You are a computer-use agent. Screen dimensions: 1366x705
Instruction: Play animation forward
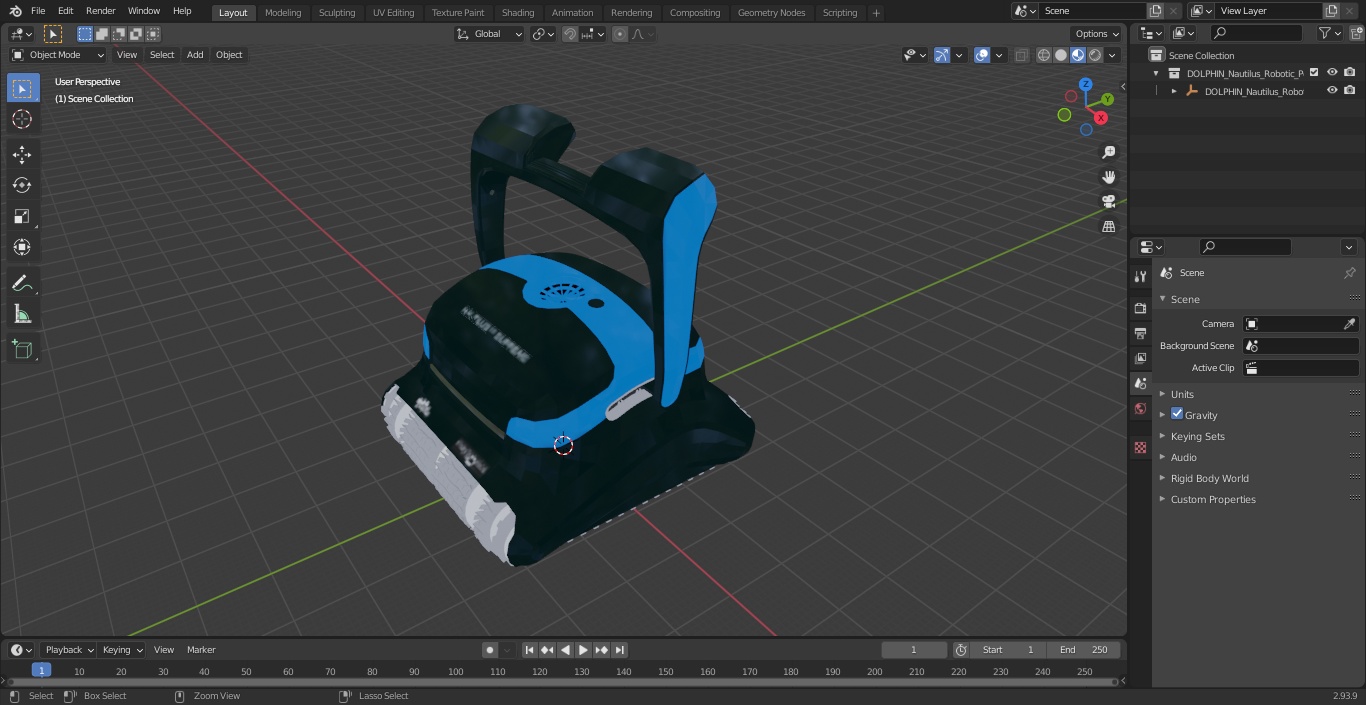pyautogui.click(x=583, y=650)
